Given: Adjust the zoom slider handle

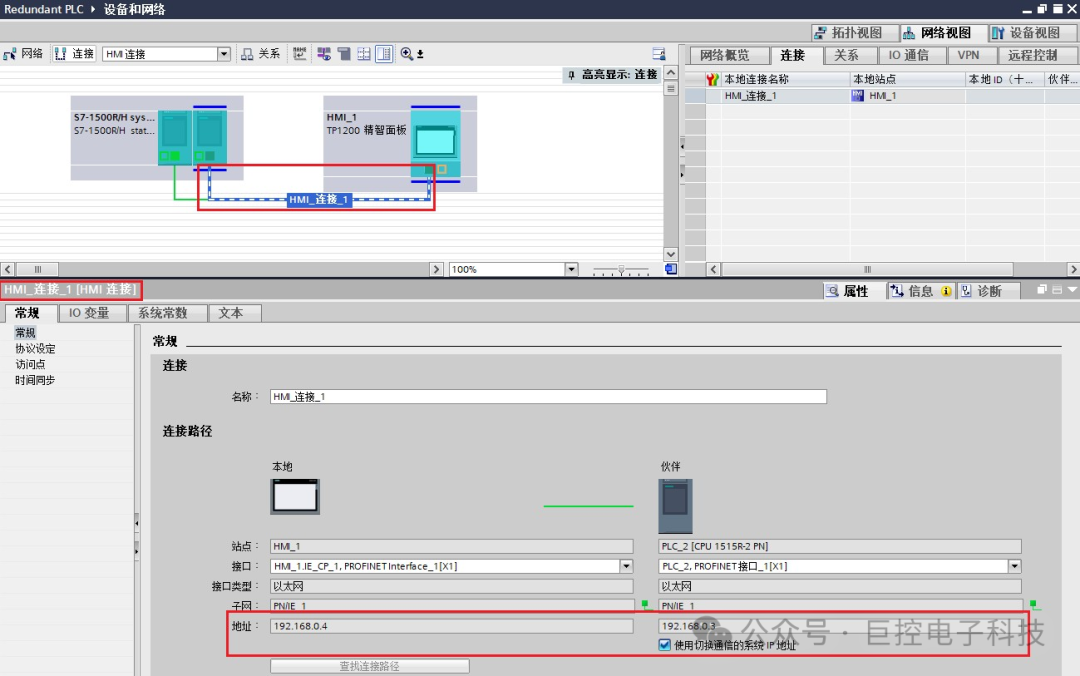Looking at the screenshot, I should (621, 270).
